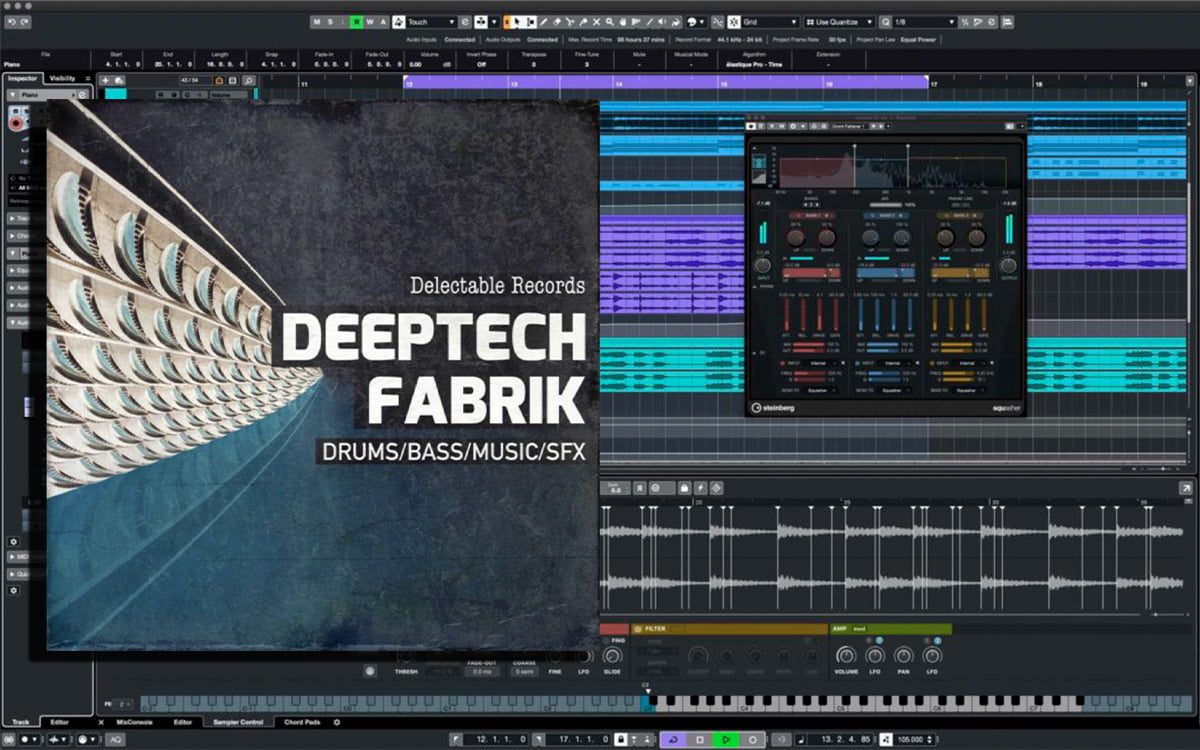Toggle the Snap button beside Grid

click(734, 22)
